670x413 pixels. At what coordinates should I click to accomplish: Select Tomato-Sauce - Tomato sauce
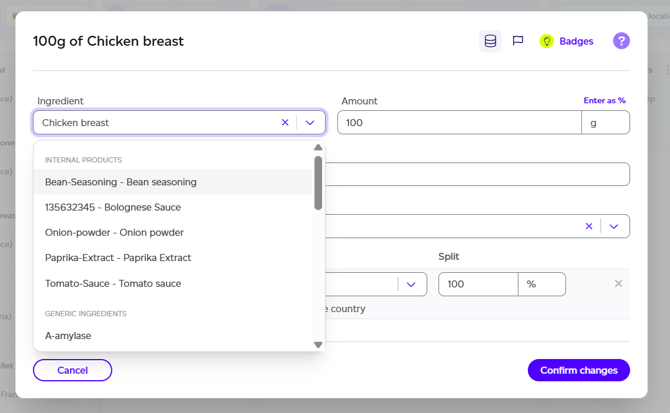173,283
